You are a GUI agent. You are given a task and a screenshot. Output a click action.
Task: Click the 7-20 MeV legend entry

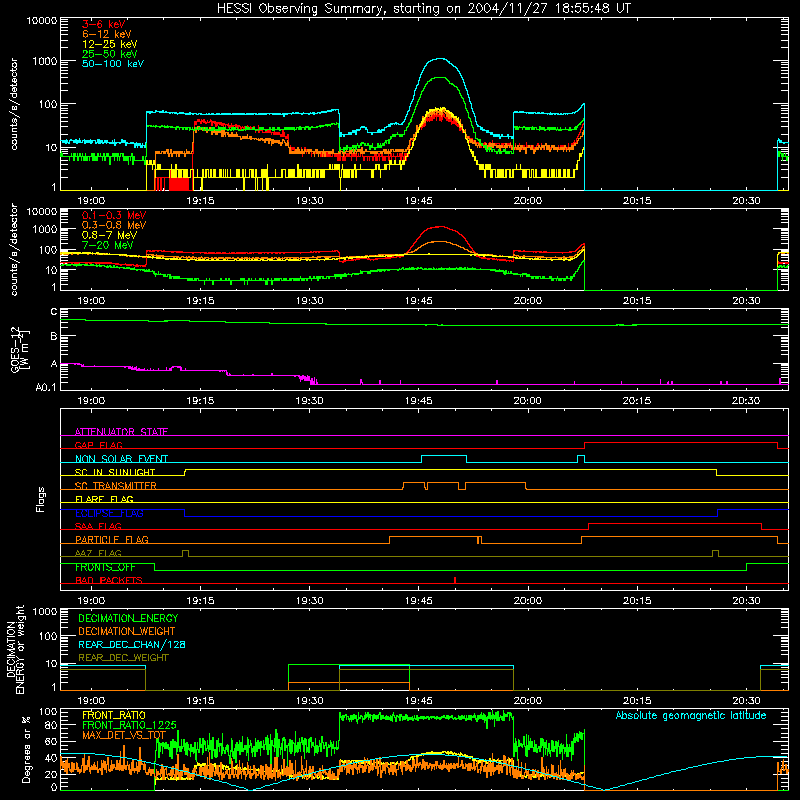tap(108, 245)
